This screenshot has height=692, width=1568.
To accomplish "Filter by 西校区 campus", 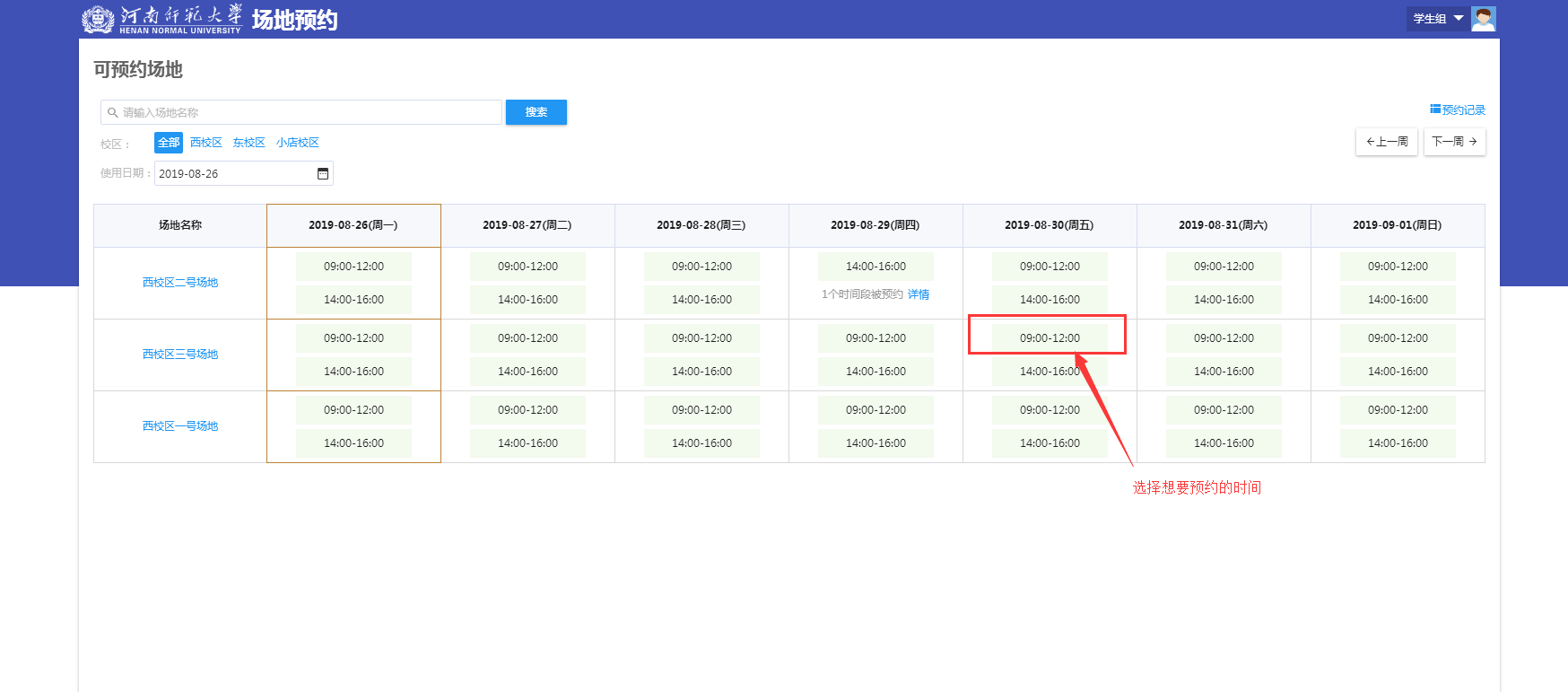I will point(206,143).
